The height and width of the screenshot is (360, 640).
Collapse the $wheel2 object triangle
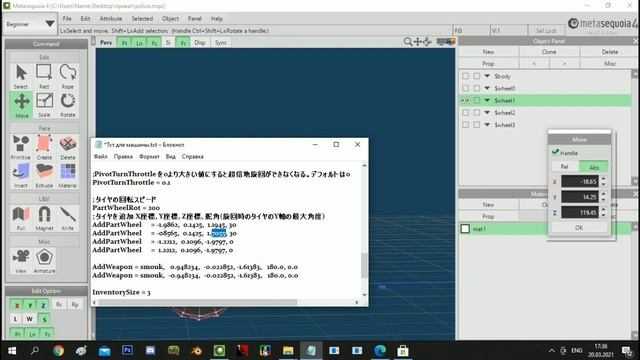[487, 113]
